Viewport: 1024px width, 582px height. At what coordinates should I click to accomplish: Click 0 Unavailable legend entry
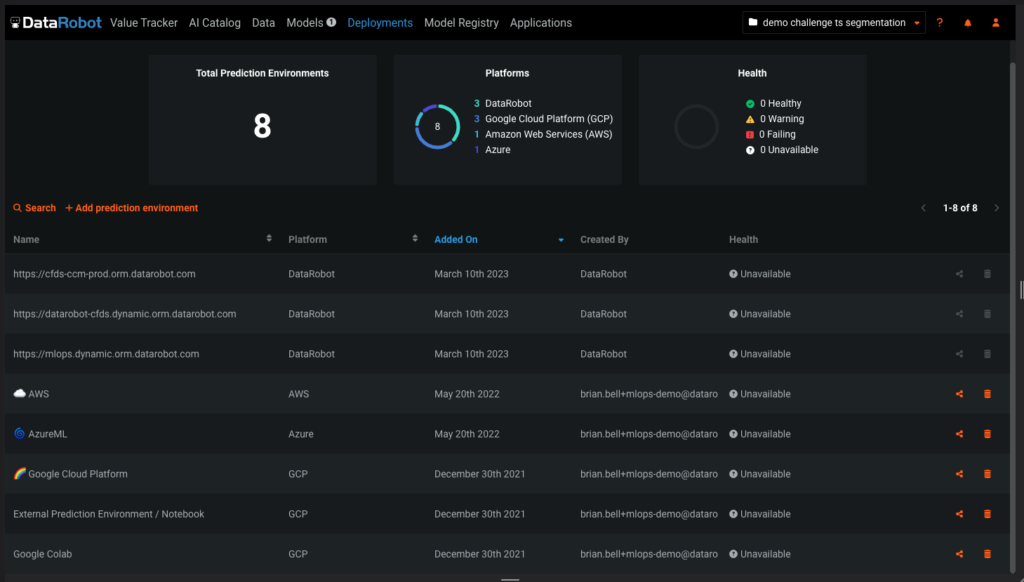[x=782, y=150]
